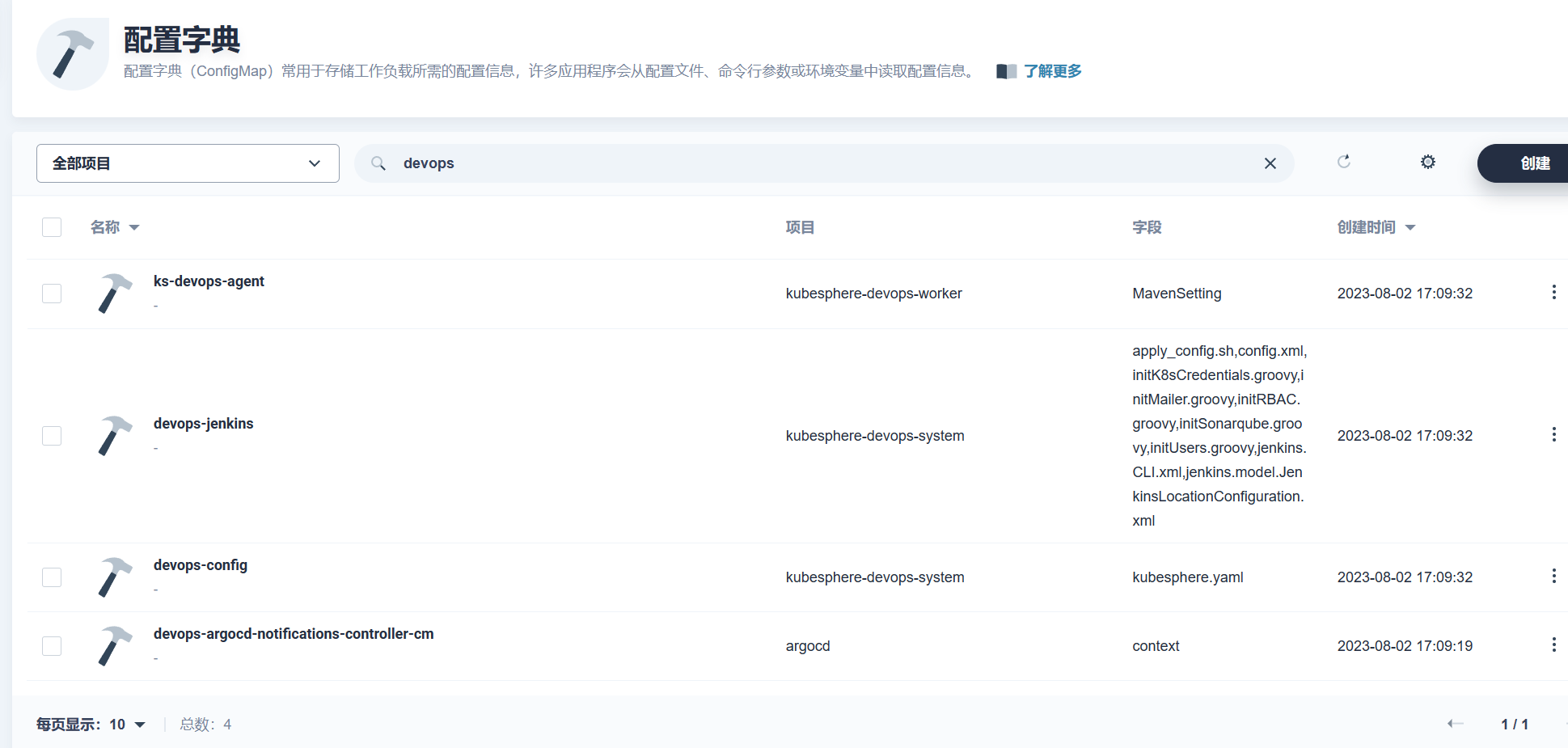Click kubesphere-devops-system project in devops-config row

pyautogui.click(x=875, y=577)
